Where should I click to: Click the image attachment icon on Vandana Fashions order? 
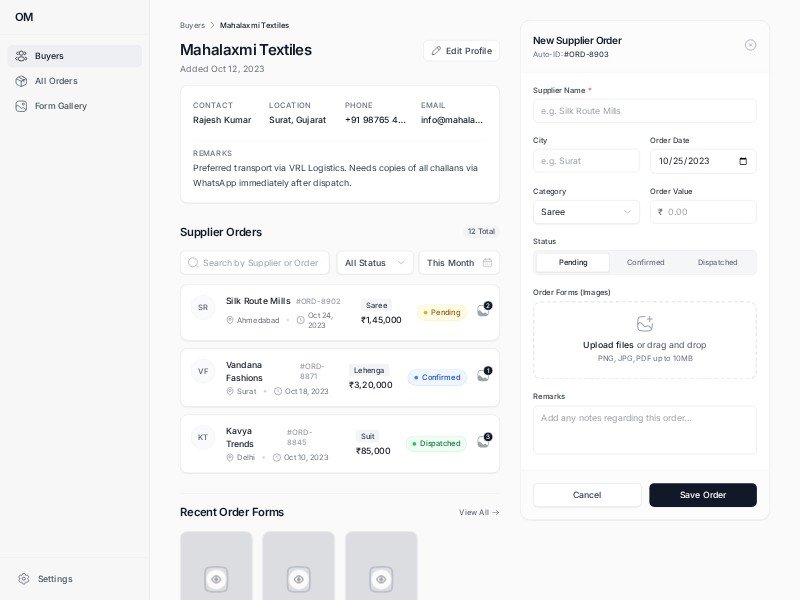pyautogui.click(x=484, y=376)
